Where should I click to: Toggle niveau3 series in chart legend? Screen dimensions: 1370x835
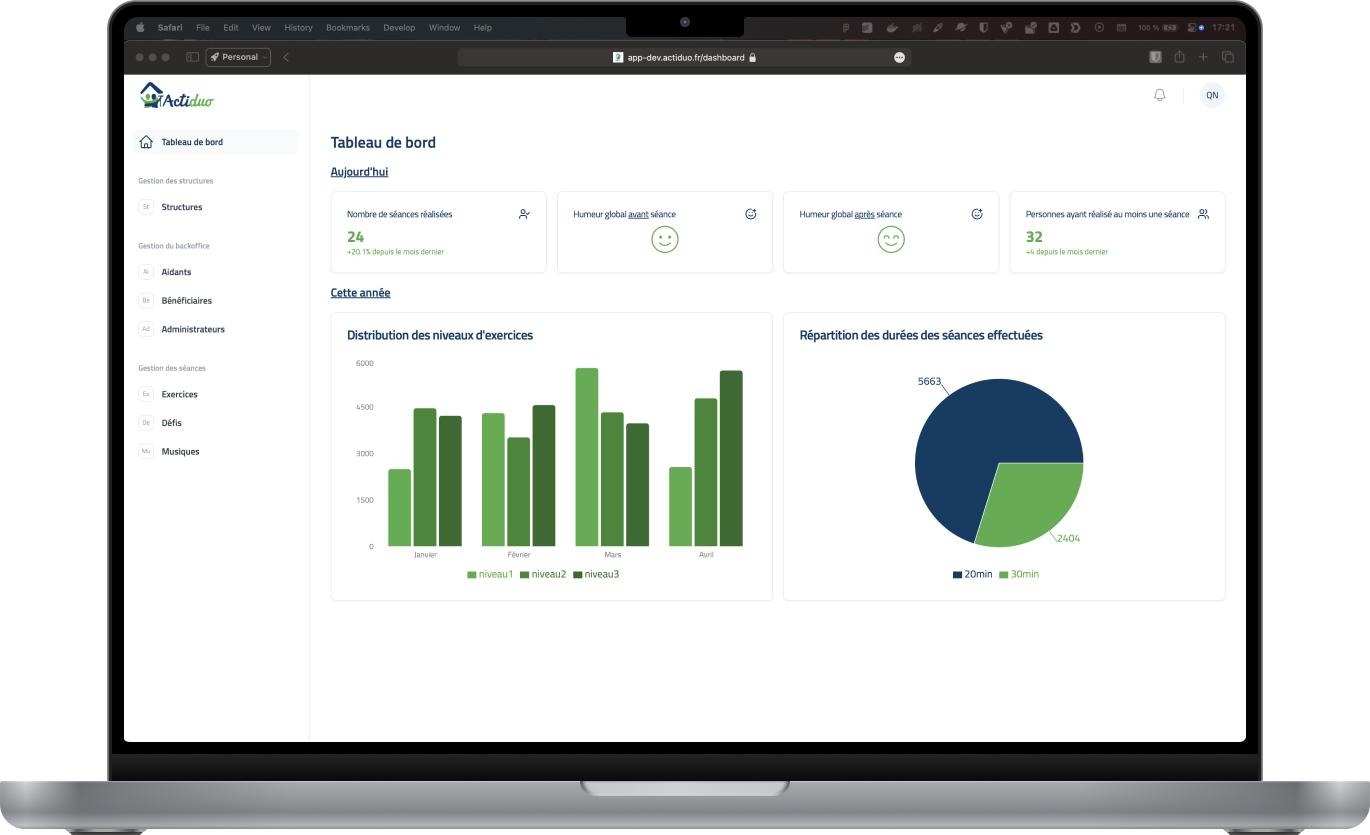point(596,574)
